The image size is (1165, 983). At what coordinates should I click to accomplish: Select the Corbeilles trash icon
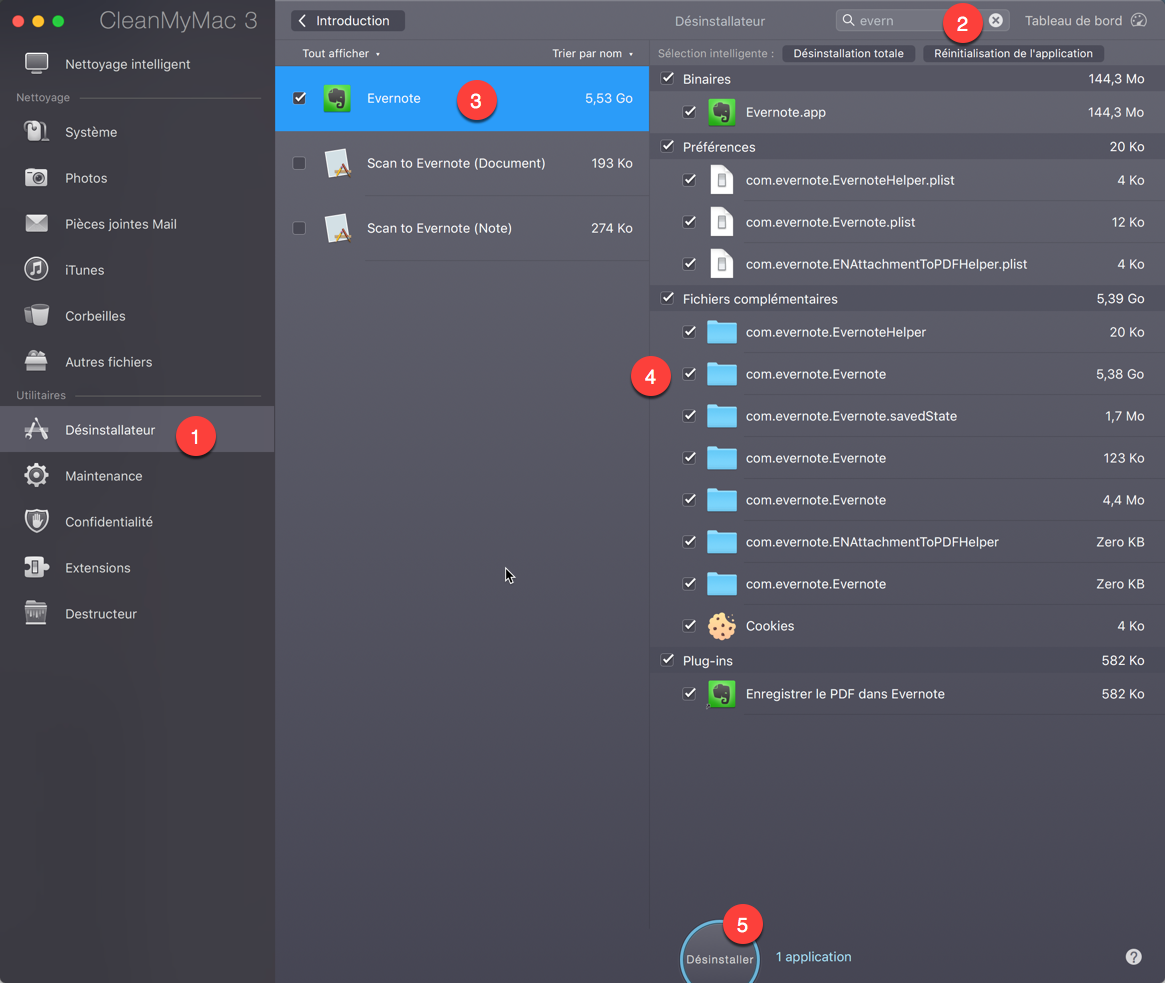36,315
